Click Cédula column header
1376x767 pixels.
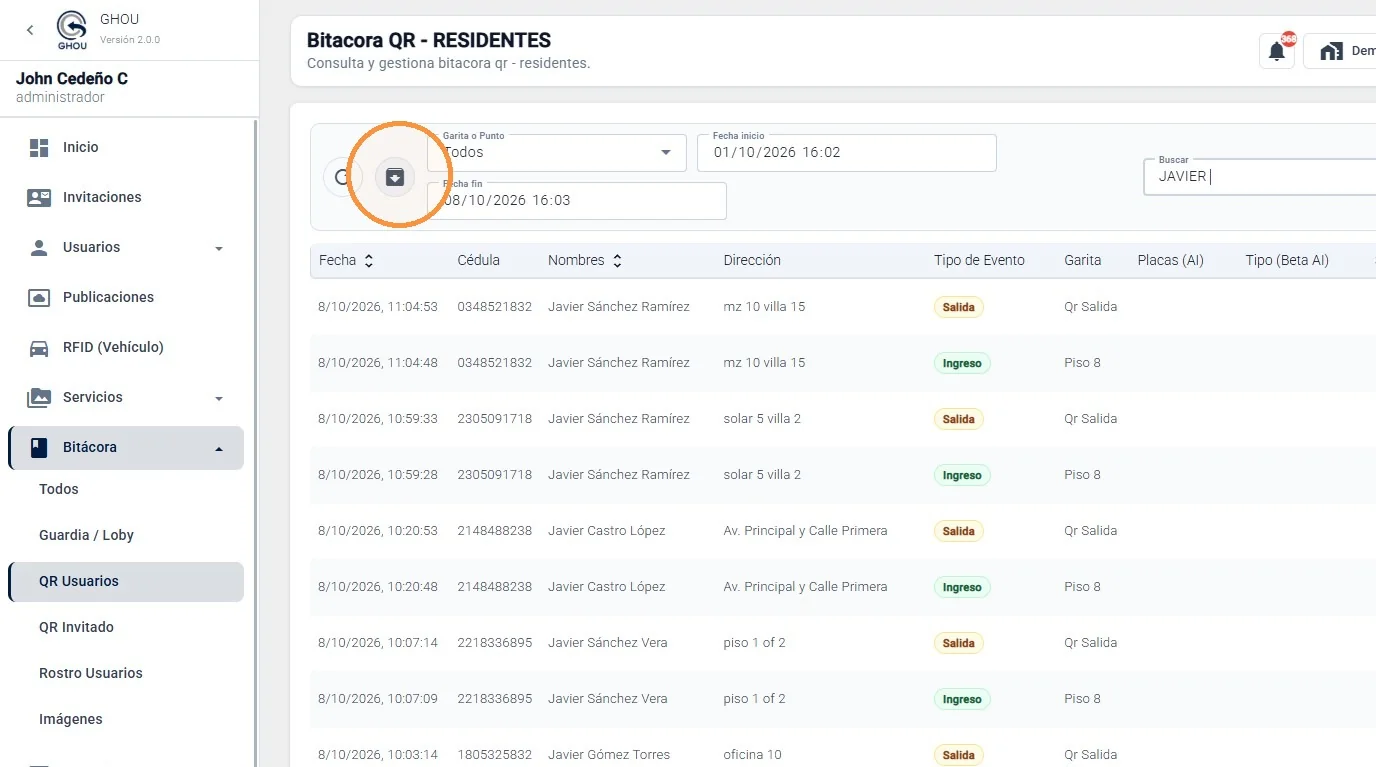click(479, 261)
